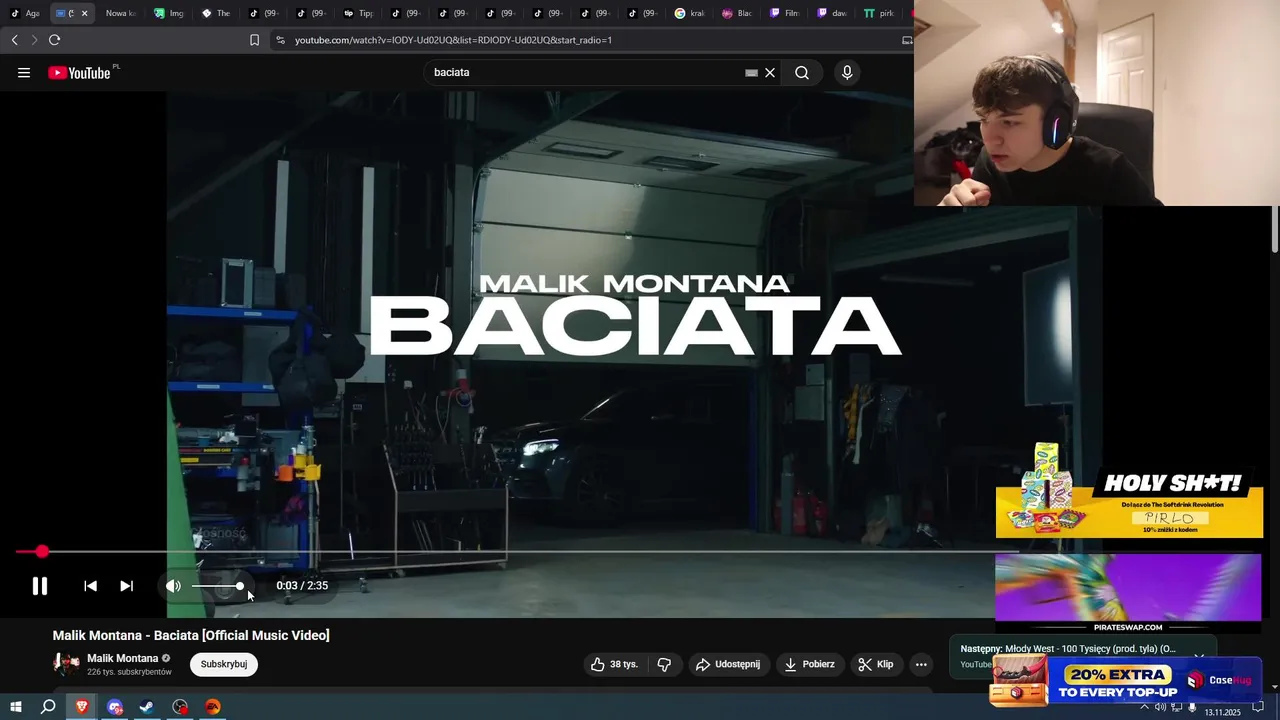The width and height of the screenshot is (1280, 720).
Task: Switch to the 'Aga' TikTok tab
Action: coord(26,14)
